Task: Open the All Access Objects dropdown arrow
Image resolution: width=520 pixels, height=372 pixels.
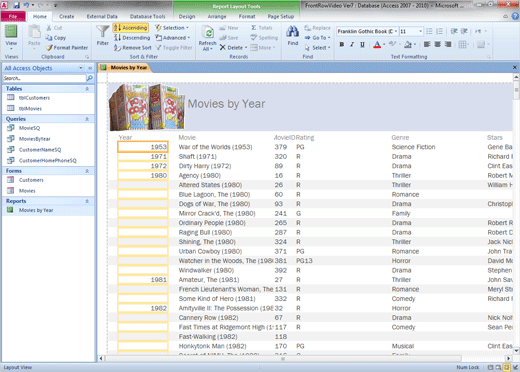Action: [x=81, y=68]
